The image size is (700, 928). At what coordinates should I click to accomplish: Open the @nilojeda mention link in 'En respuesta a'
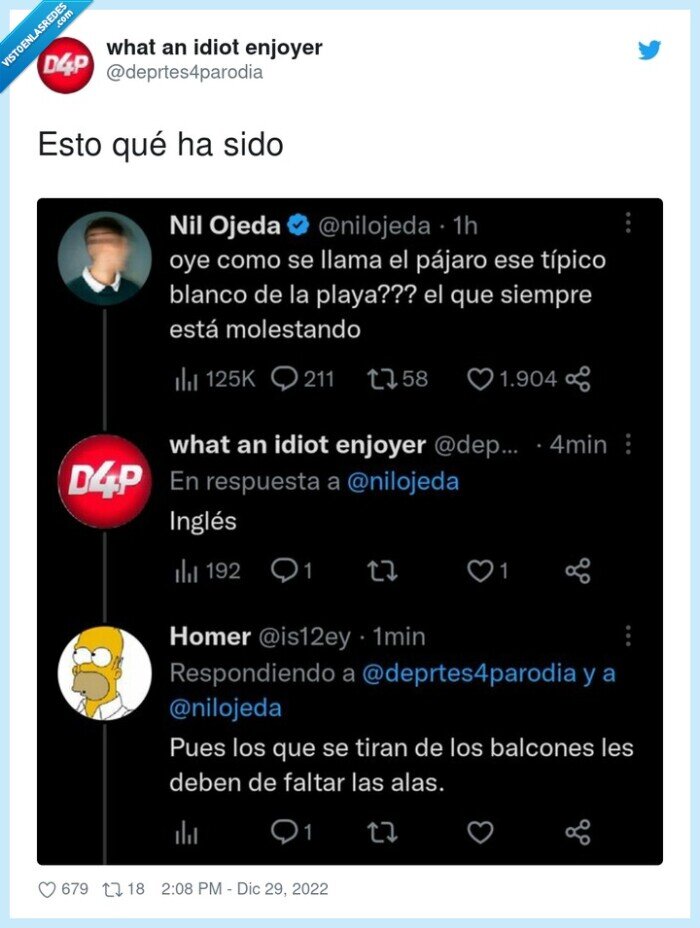(402, 481)
